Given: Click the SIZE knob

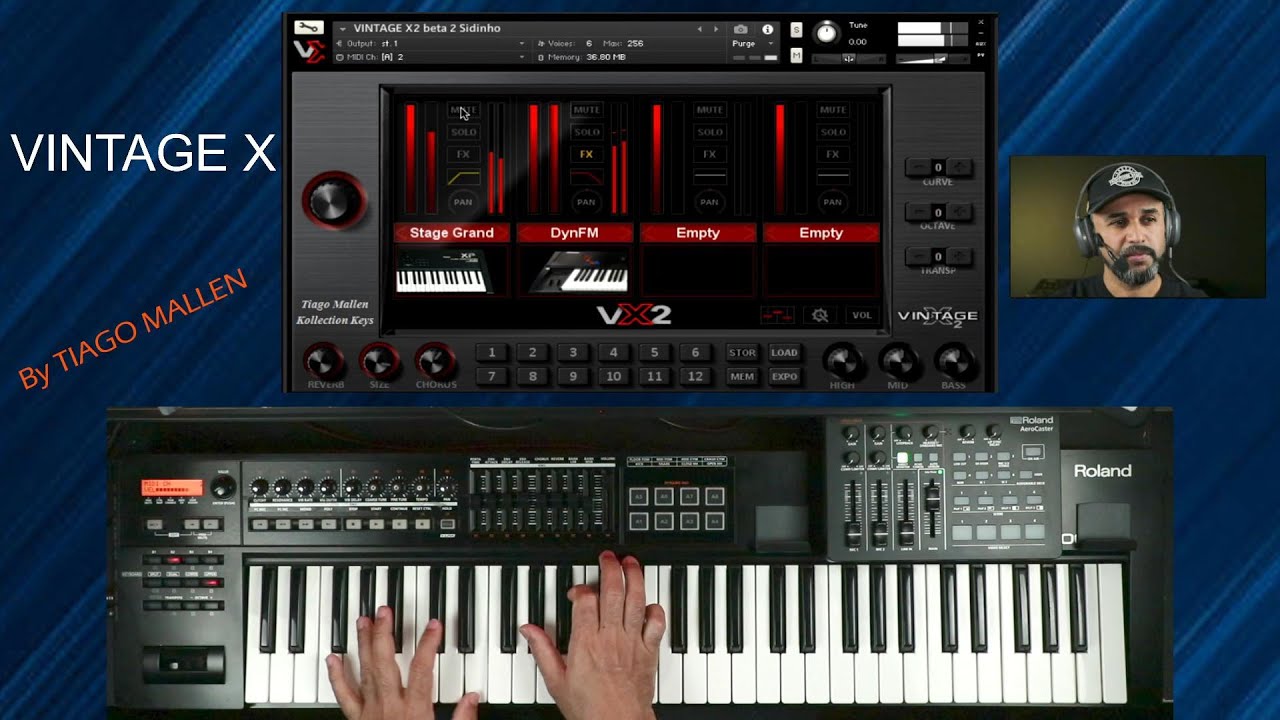Looking at the screenshot, I should point(379,360).
